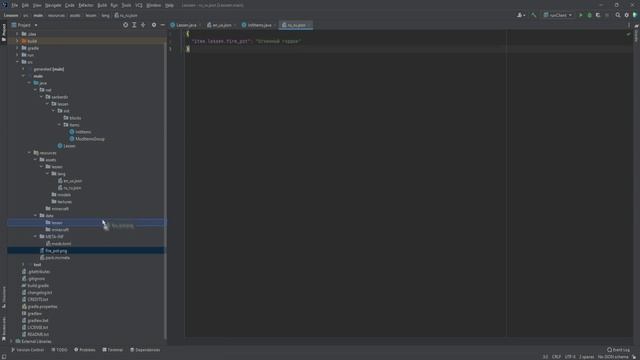Click the closing brace line in the editor
Screen dimensions: 640x360
pyautogui.click(x=188, y=49)
